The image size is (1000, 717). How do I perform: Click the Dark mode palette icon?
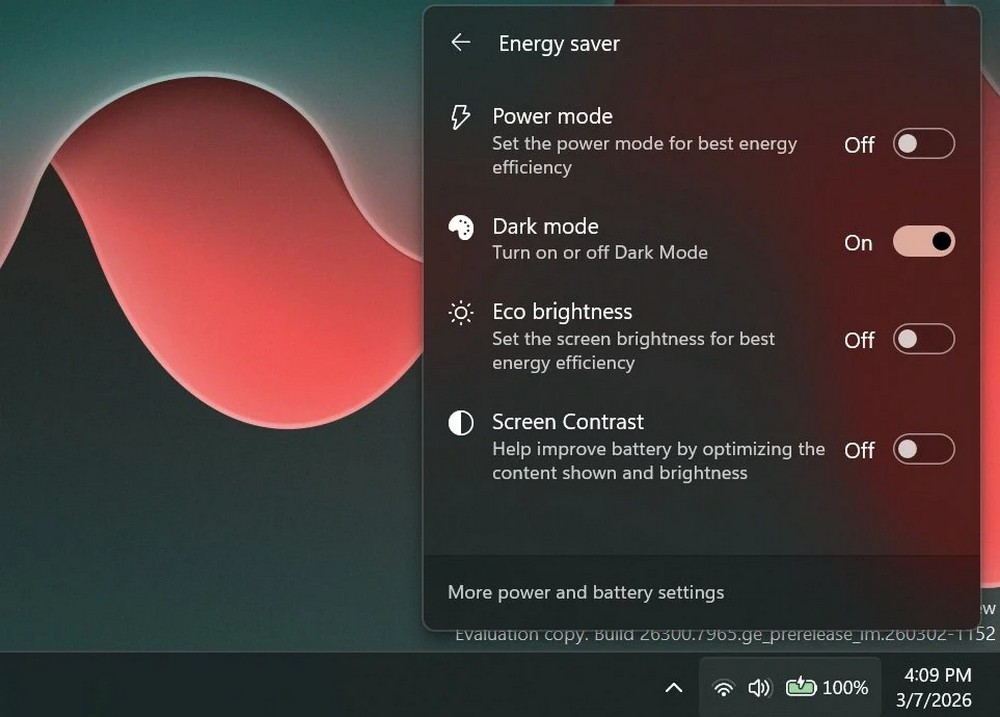click(x=459, y=226)
